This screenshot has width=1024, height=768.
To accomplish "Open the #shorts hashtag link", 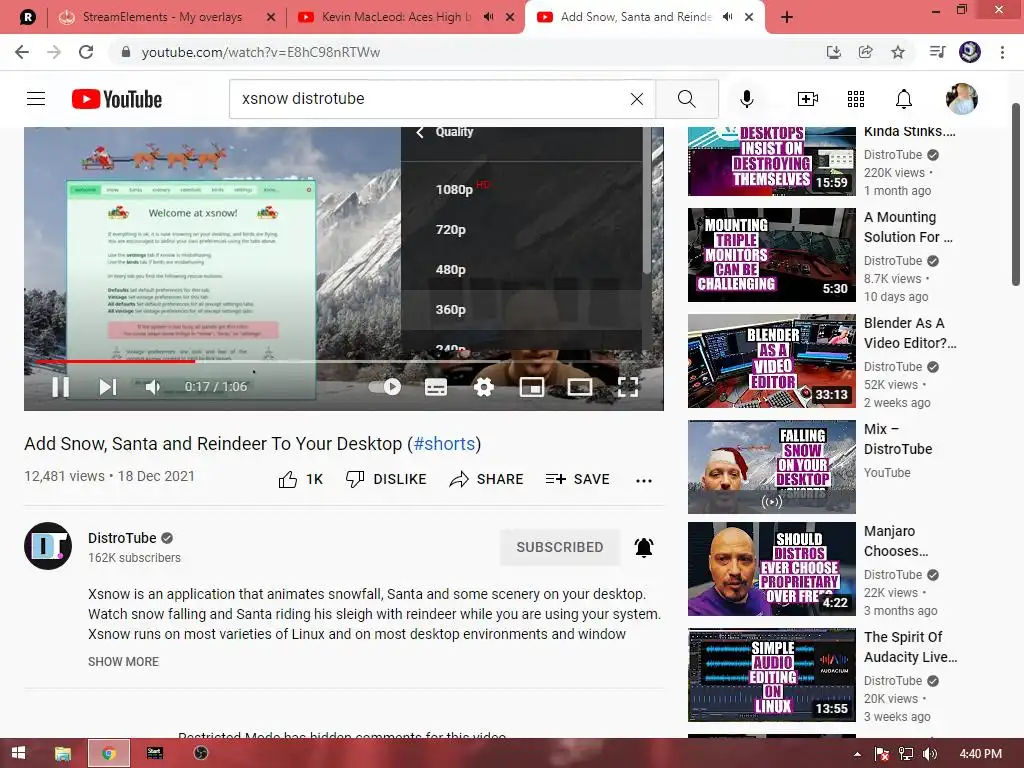I will [444, 444].
